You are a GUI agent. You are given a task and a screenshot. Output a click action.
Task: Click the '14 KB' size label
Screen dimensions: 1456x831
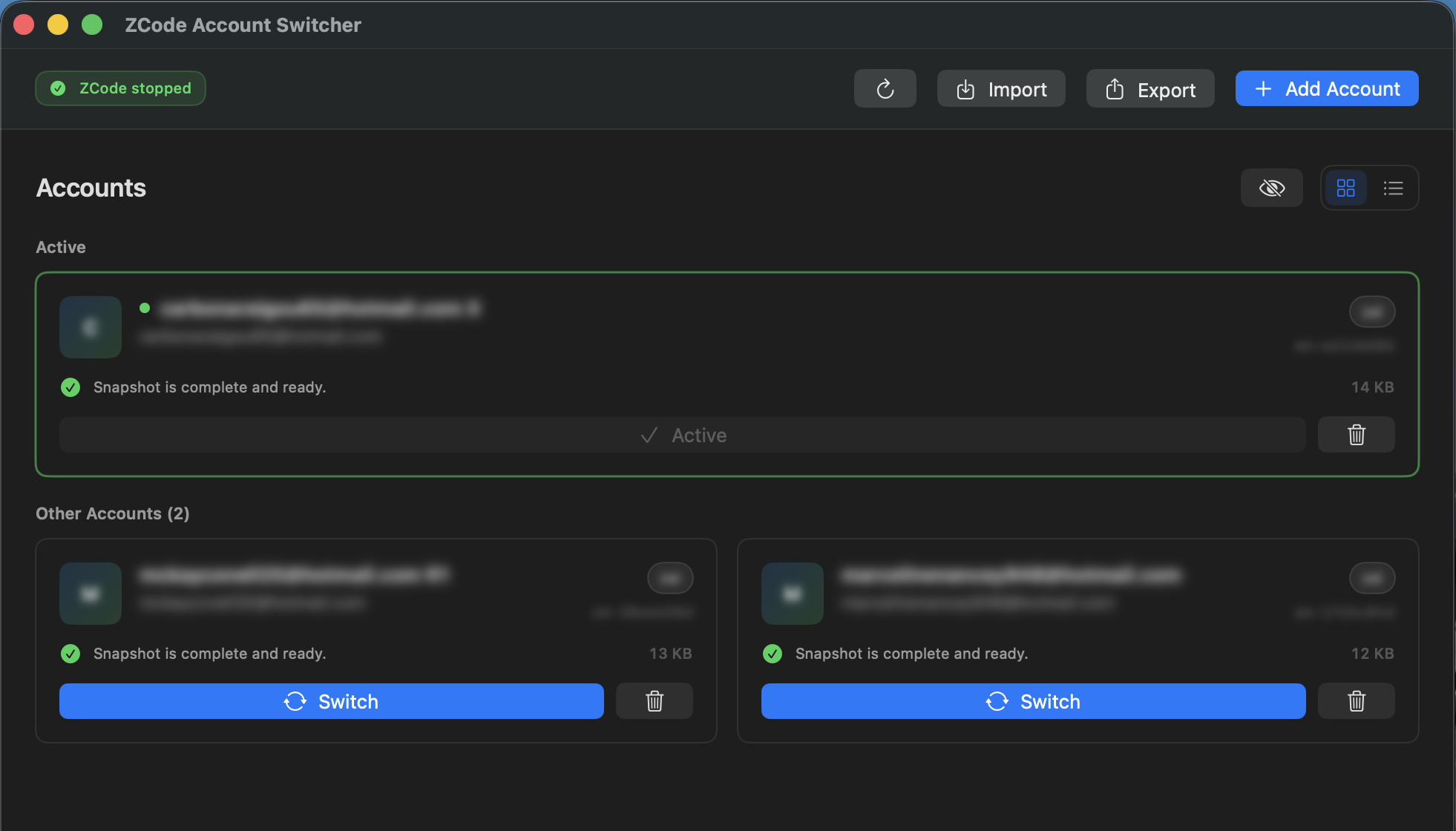1372,387
